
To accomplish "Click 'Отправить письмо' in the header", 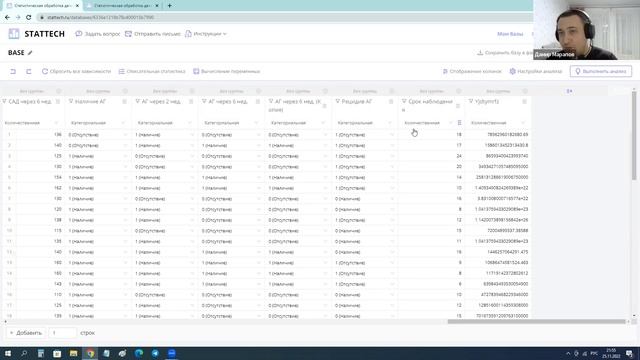I will pyautogui.click(x=153, y=34).
